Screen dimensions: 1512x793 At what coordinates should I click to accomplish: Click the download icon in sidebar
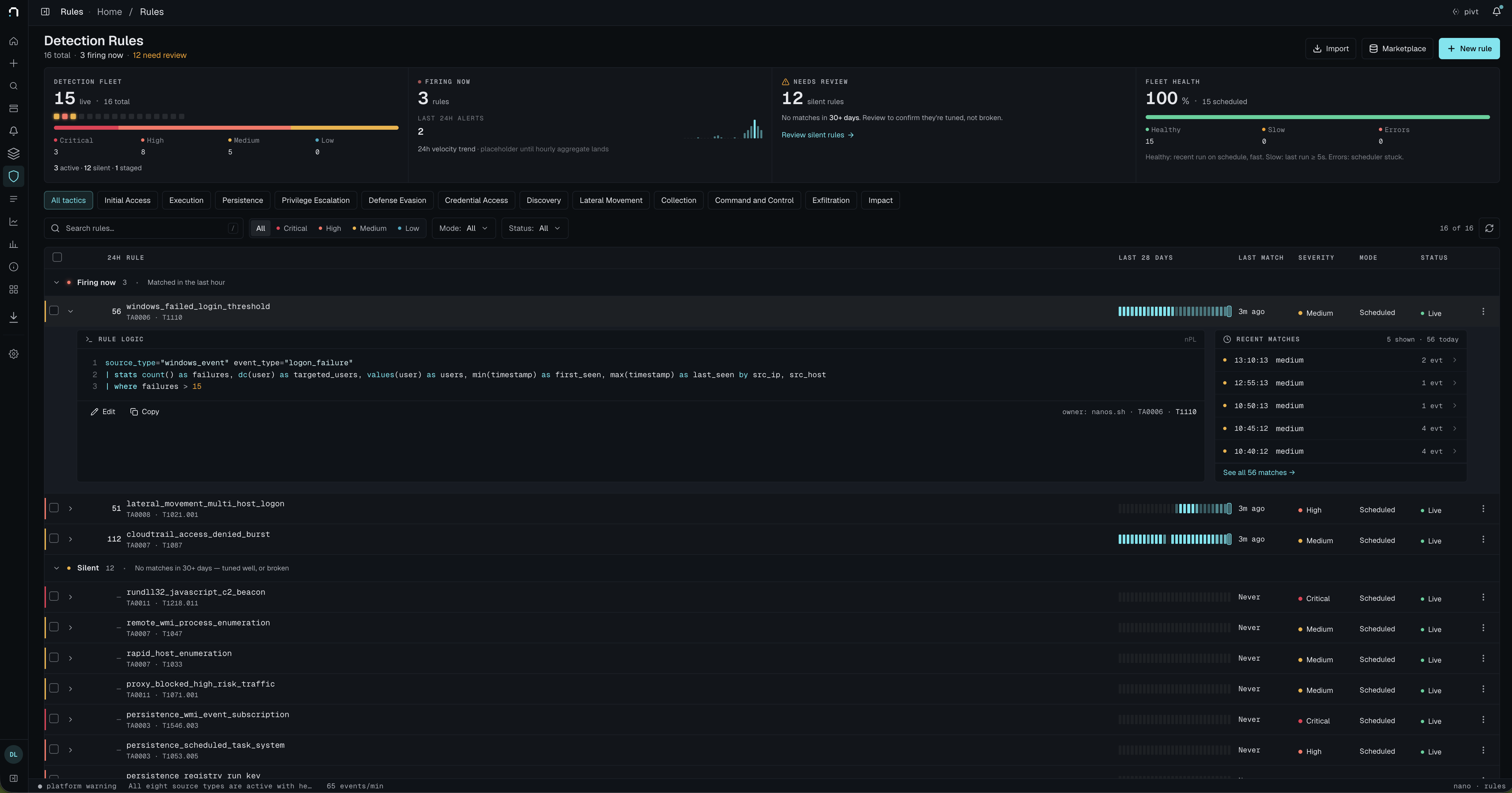[x=14, y=318]
